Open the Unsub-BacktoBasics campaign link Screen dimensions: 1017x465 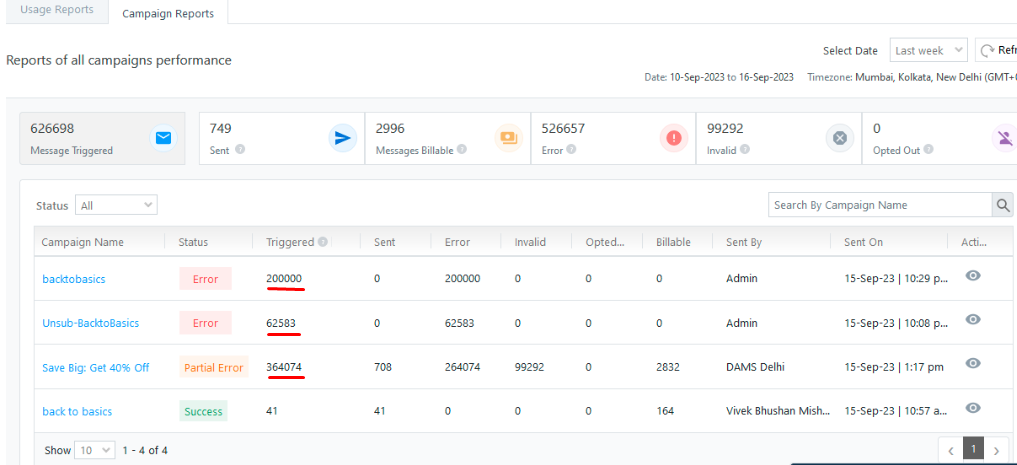tap(90, 323)
